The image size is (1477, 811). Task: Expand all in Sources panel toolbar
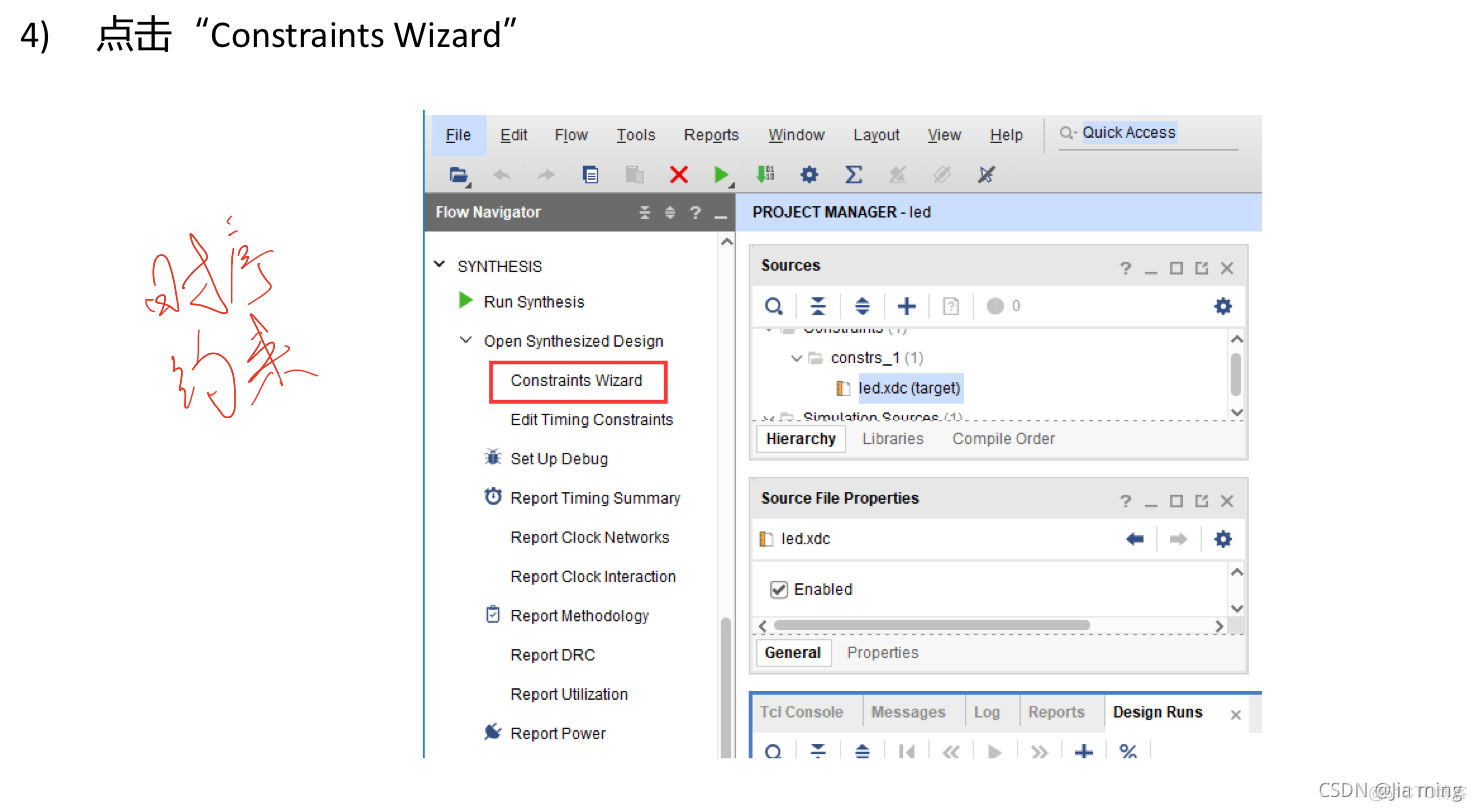click(862, 306)
